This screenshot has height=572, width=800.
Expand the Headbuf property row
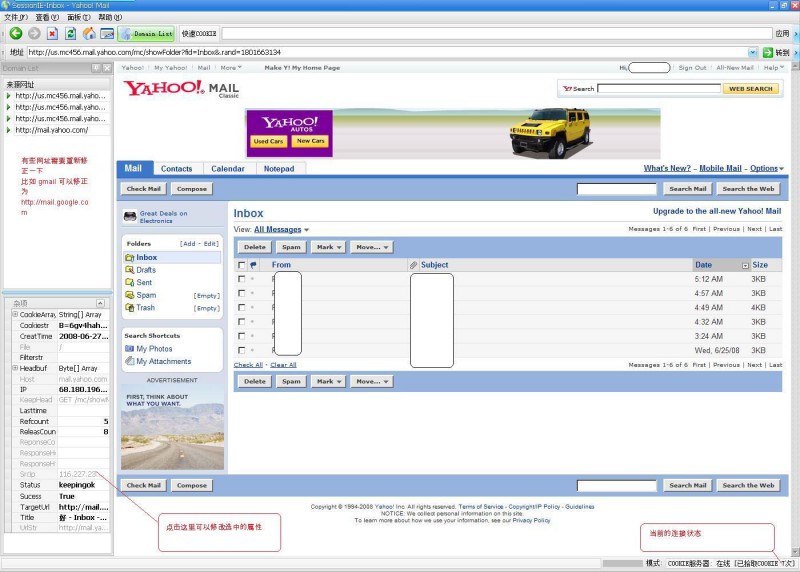pos(15,368)
